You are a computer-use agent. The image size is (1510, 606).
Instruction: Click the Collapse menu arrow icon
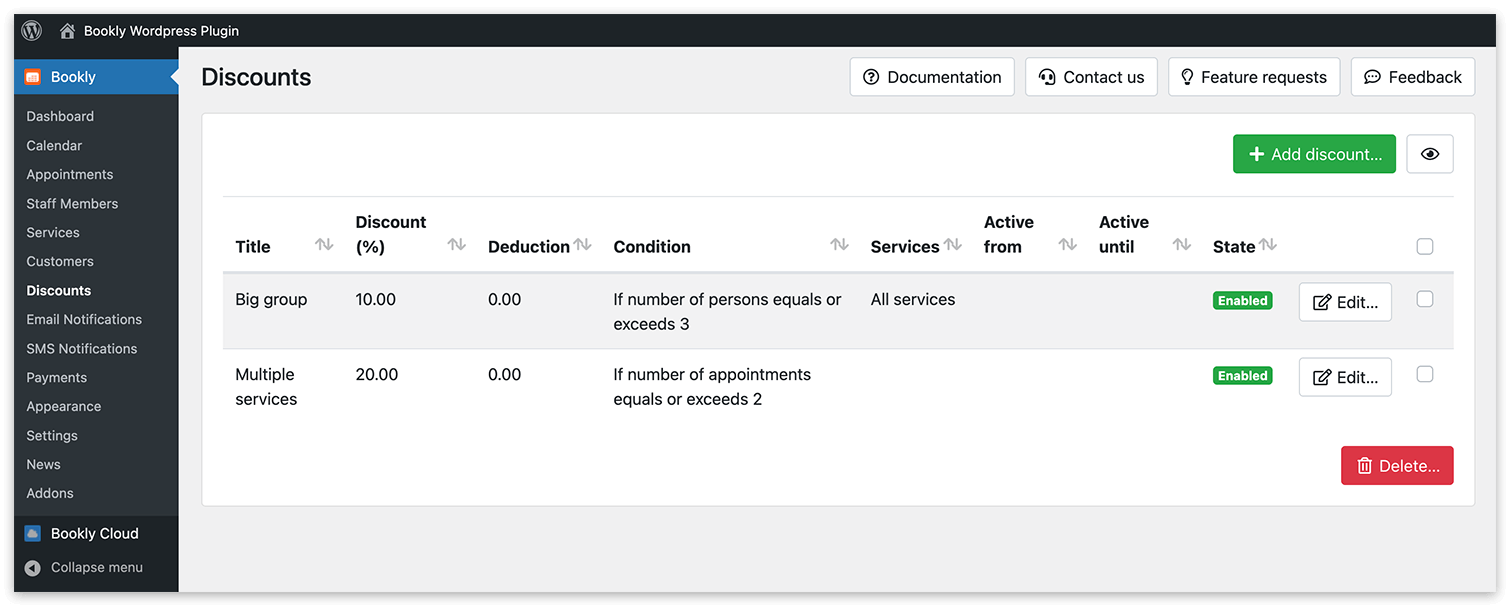33,568
